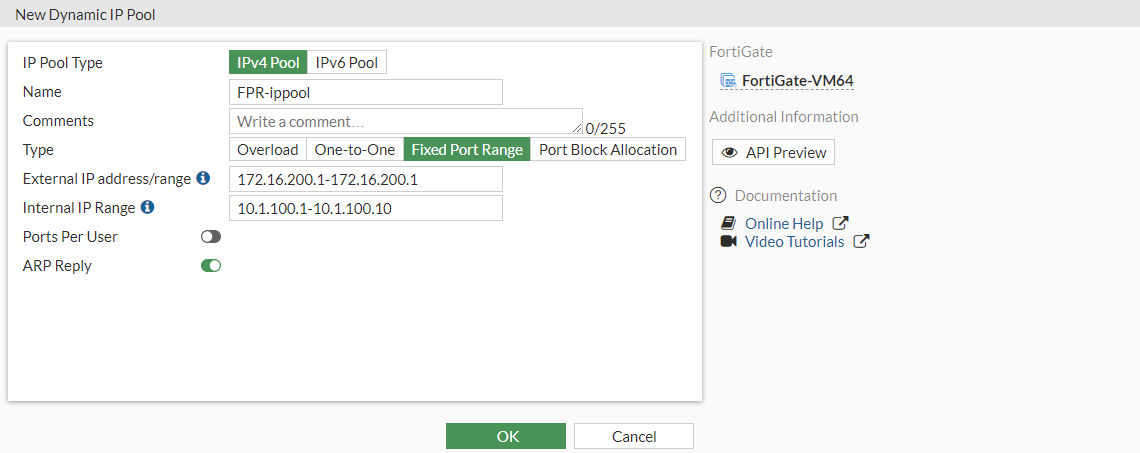Click the Name field containing FPR-ippool
The image size is (1140, 453).
365,92
